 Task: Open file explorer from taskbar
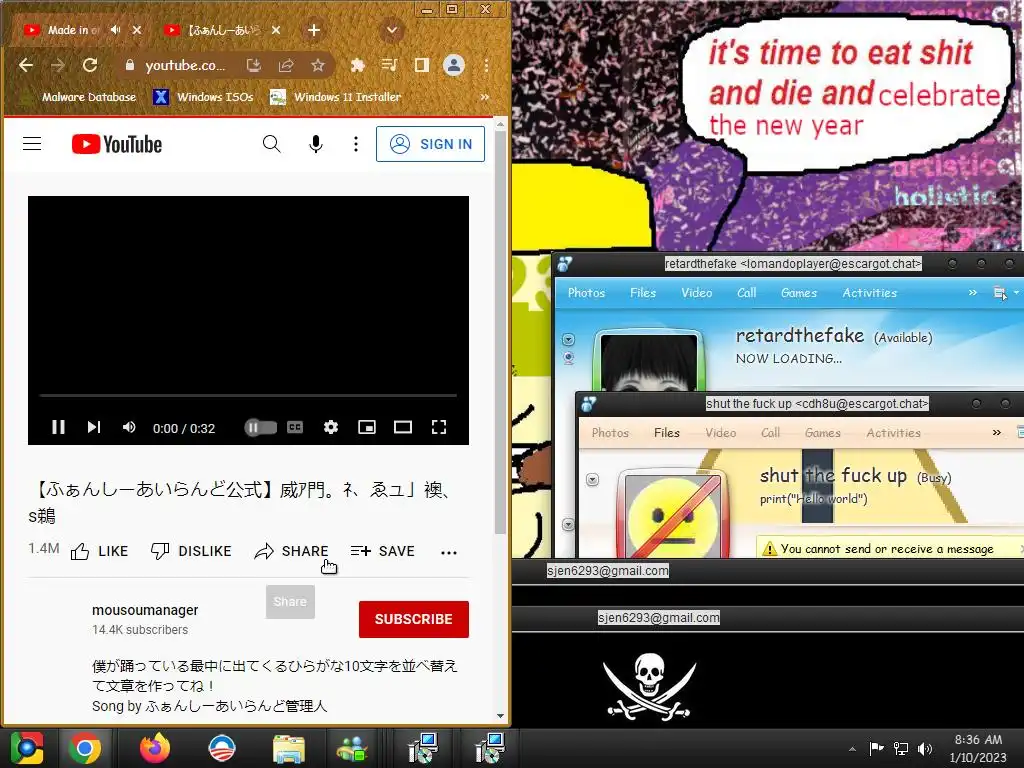pyautogui.click(x=289, y=748)
